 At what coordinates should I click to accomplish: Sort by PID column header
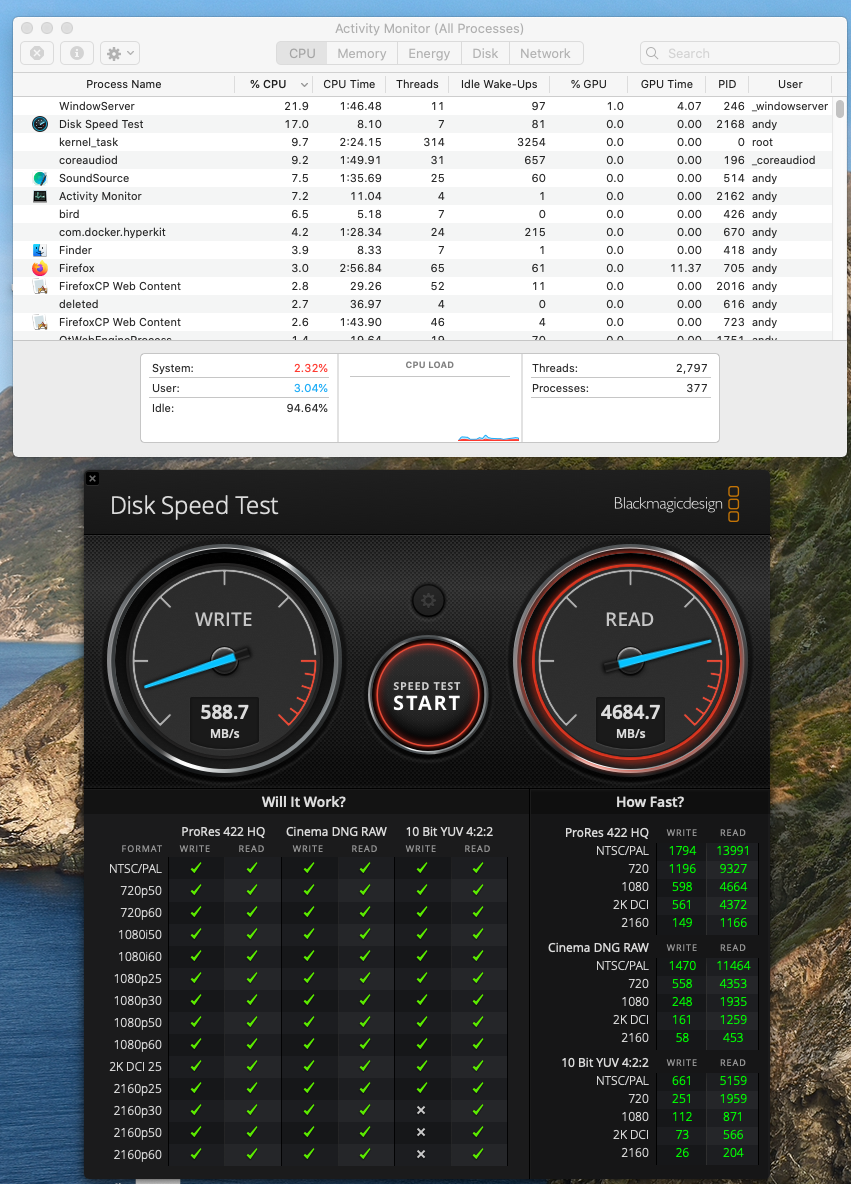[727, 84]
